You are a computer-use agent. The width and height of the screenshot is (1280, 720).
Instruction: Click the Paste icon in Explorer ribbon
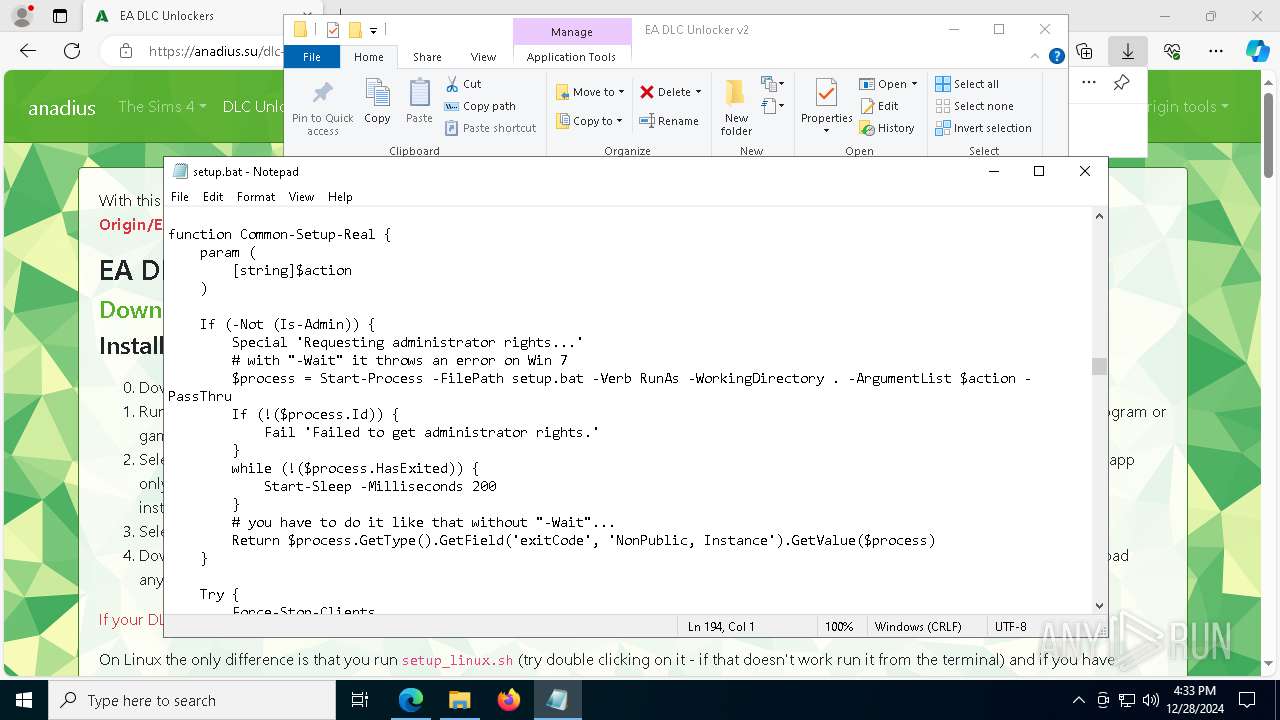tap(419, 101)
